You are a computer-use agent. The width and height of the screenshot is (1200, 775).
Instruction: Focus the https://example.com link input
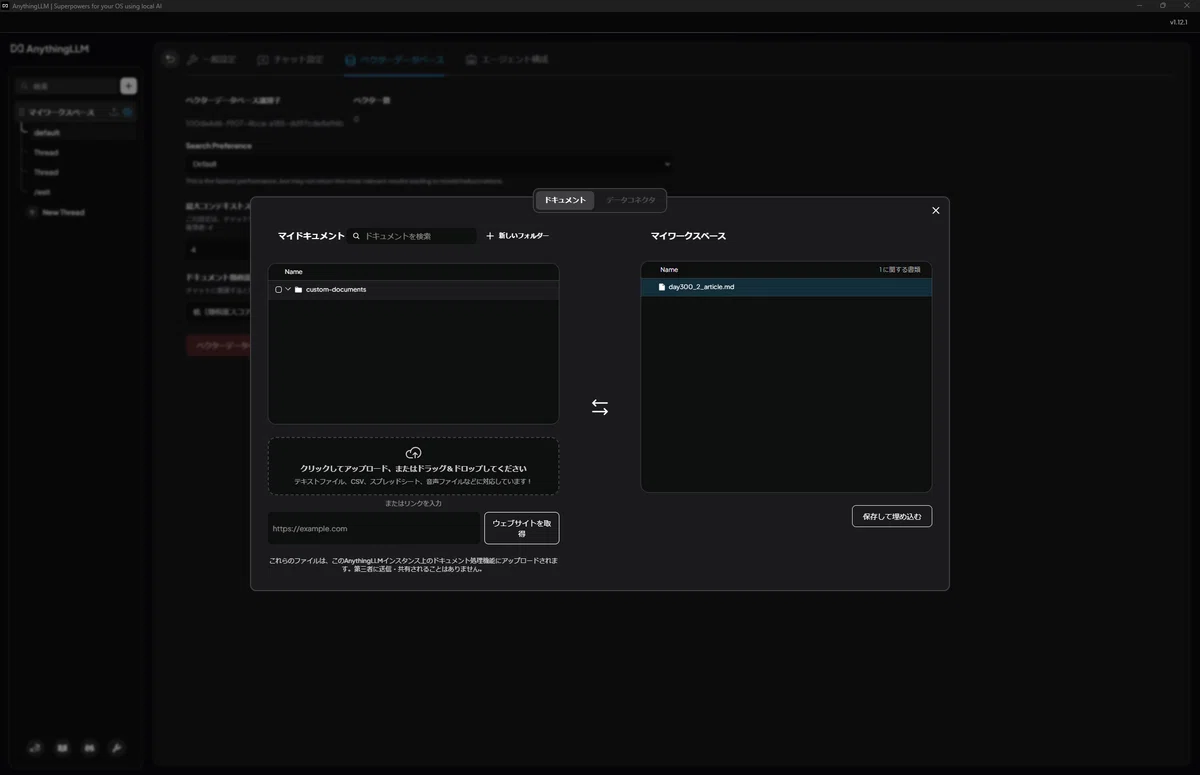(x=374, y=528)
